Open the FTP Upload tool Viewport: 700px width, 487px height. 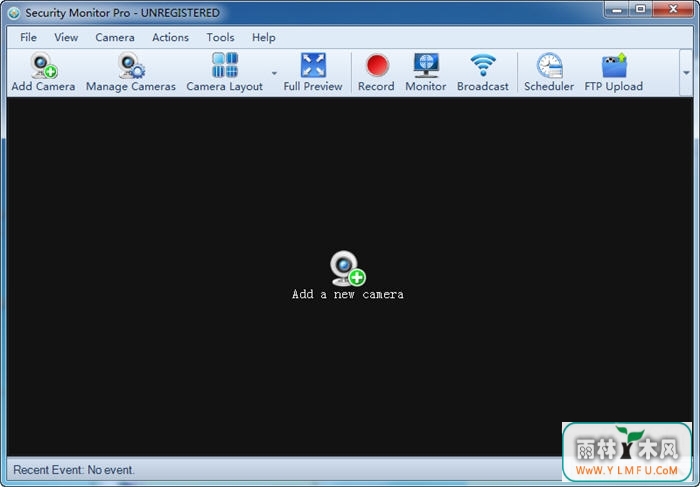point(614,72)
